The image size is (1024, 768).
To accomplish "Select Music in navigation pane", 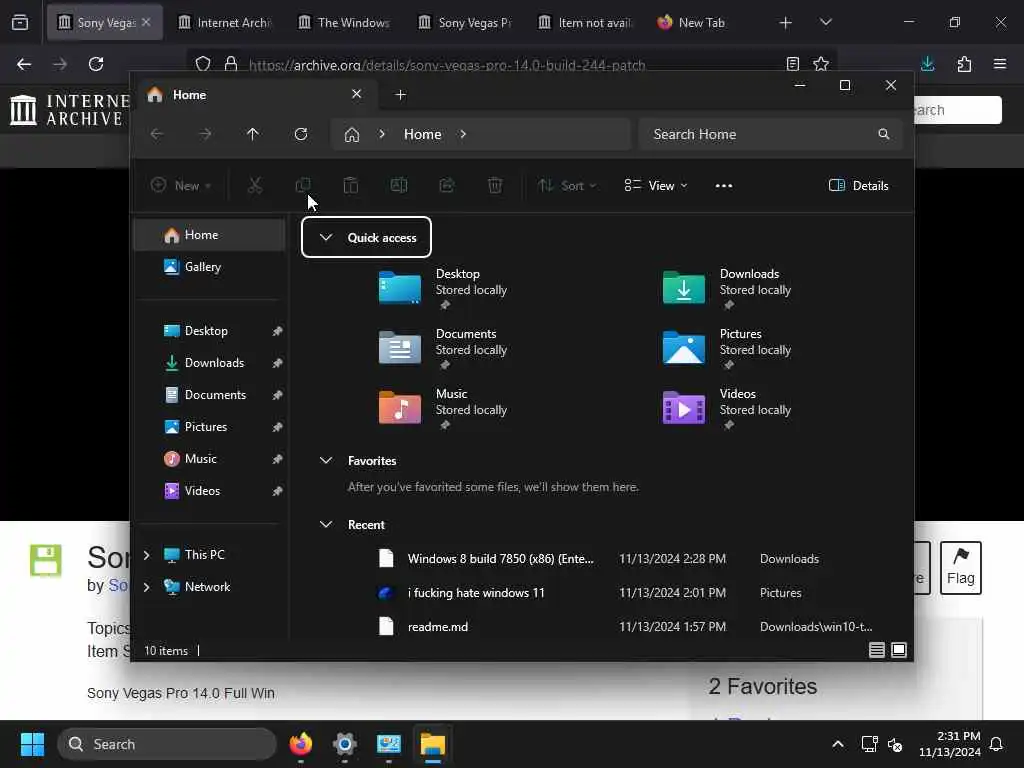I will coord(209,459).
